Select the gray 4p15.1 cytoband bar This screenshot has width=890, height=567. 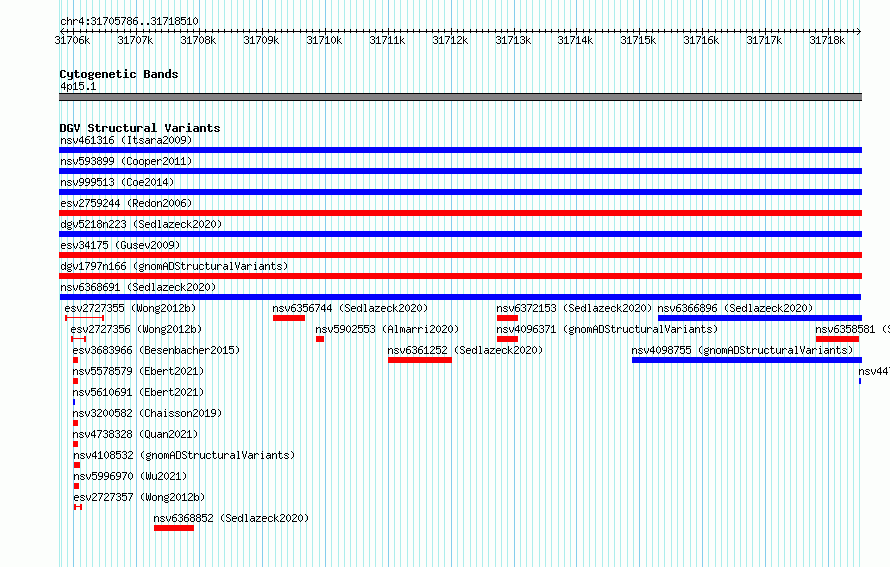(460, 97)
